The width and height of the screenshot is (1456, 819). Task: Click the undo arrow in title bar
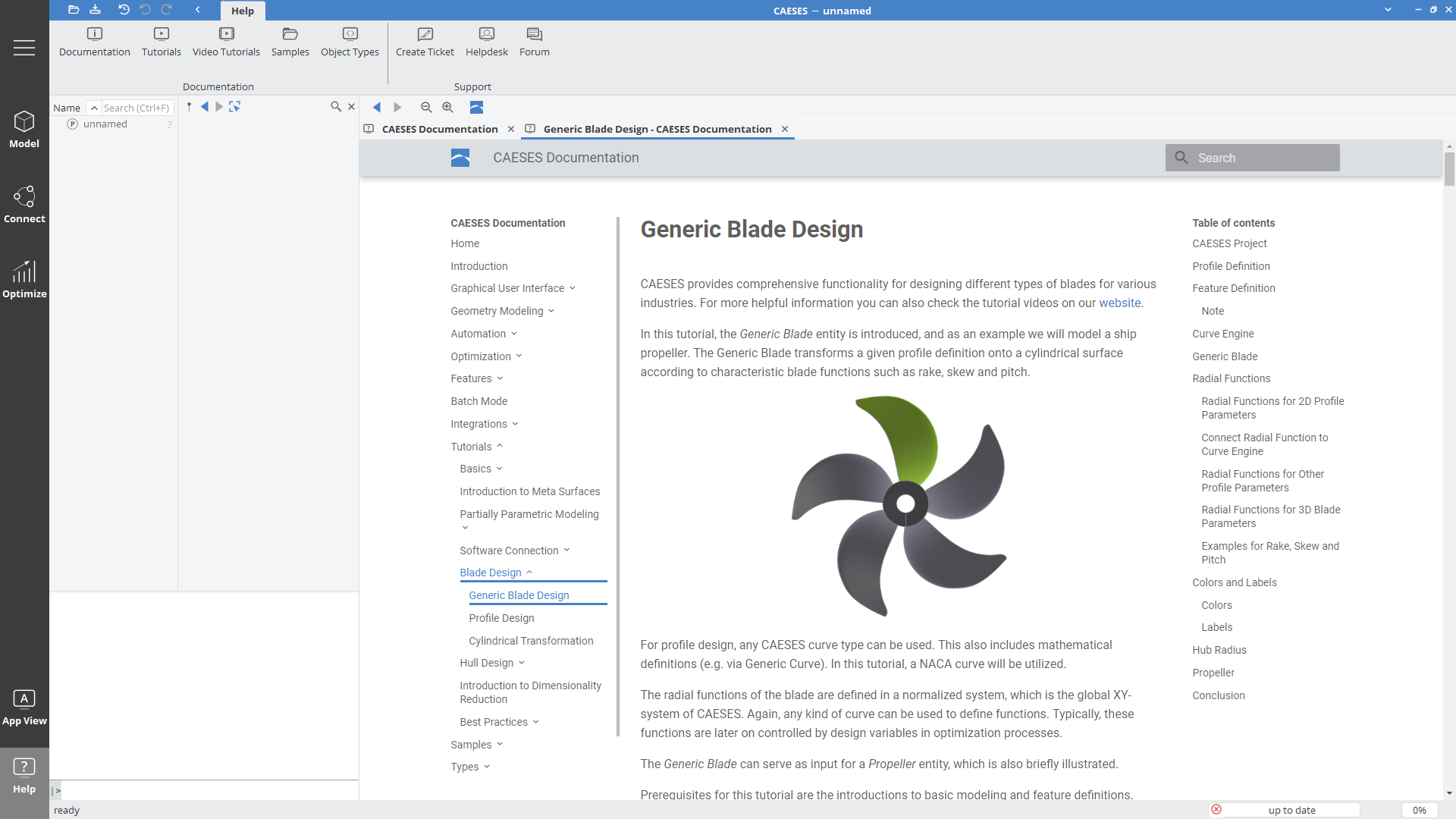145,10
